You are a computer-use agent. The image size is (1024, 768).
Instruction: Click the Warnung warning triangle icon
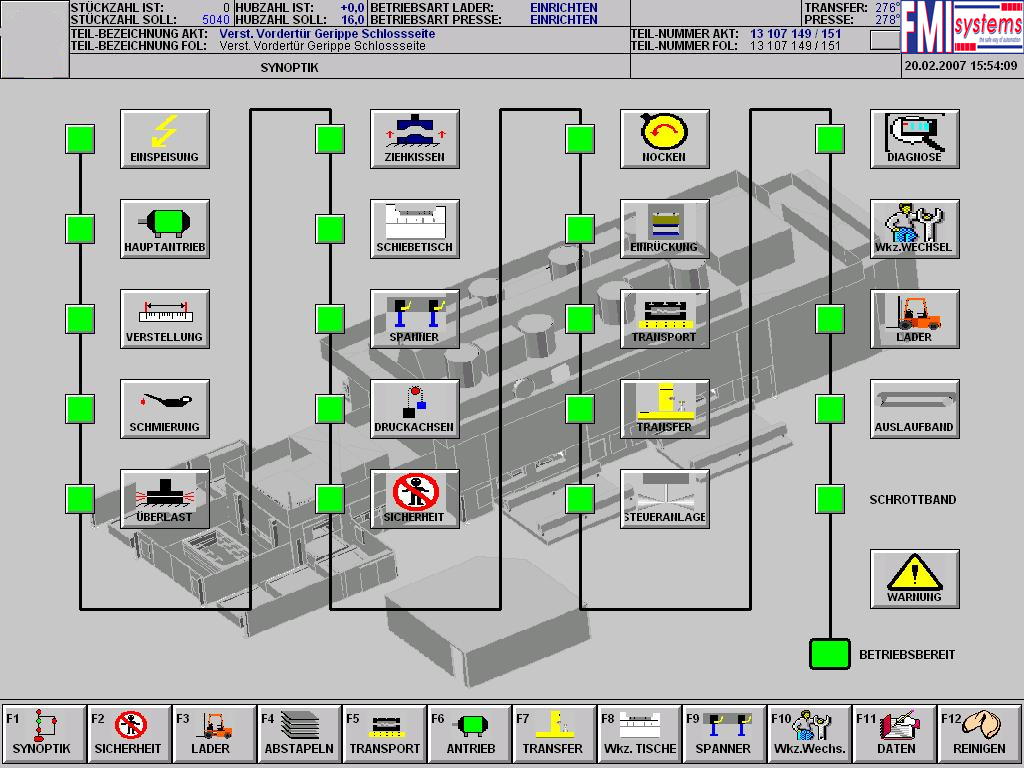[915, 579]
